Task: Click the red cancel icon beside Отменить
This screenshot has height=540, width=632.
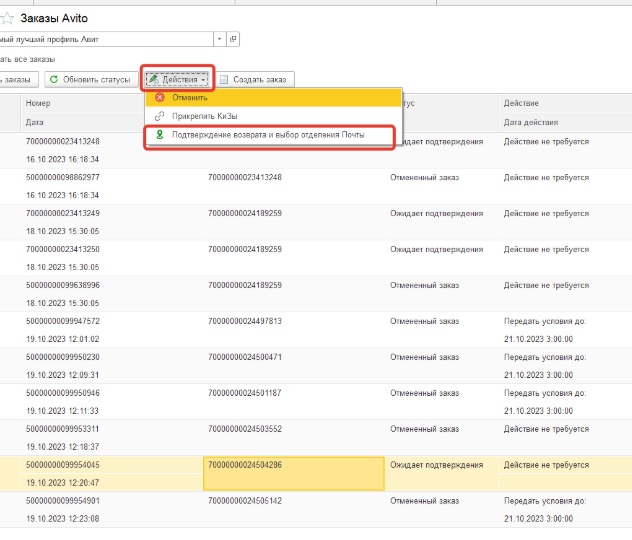Action: coord(158,98)
